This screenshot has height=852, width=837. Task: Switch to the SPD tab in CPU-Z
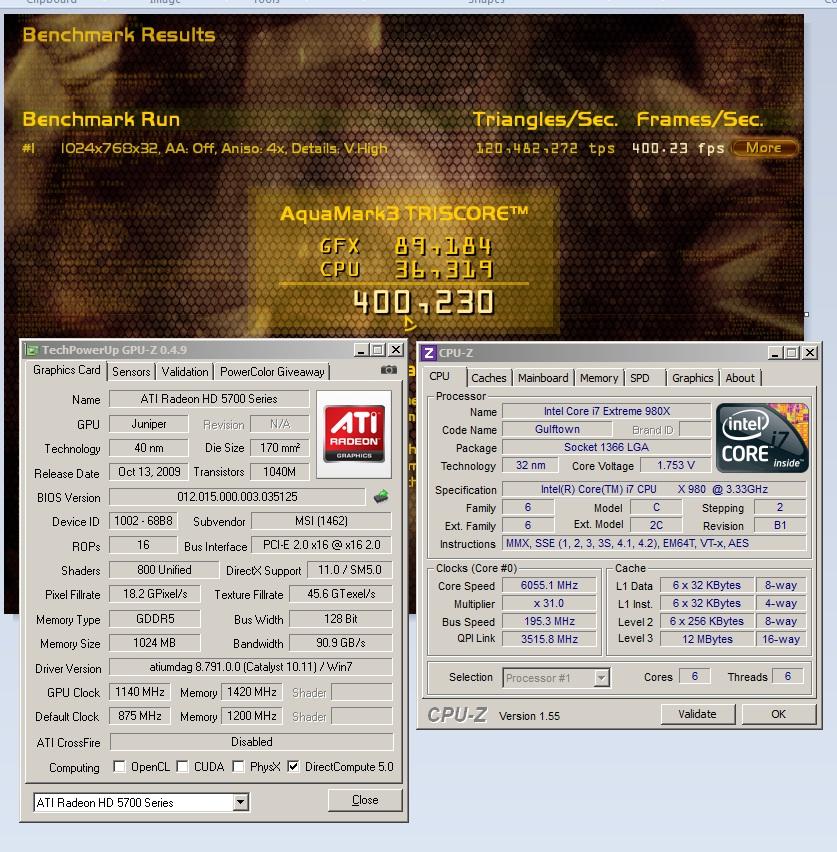click(640, 378)
